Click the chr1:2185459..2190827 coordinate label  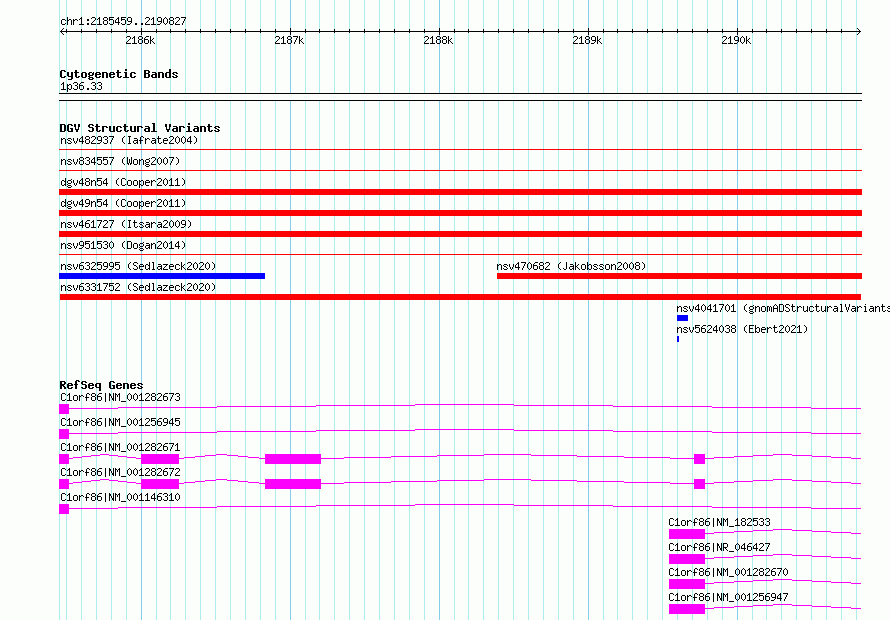123,22
